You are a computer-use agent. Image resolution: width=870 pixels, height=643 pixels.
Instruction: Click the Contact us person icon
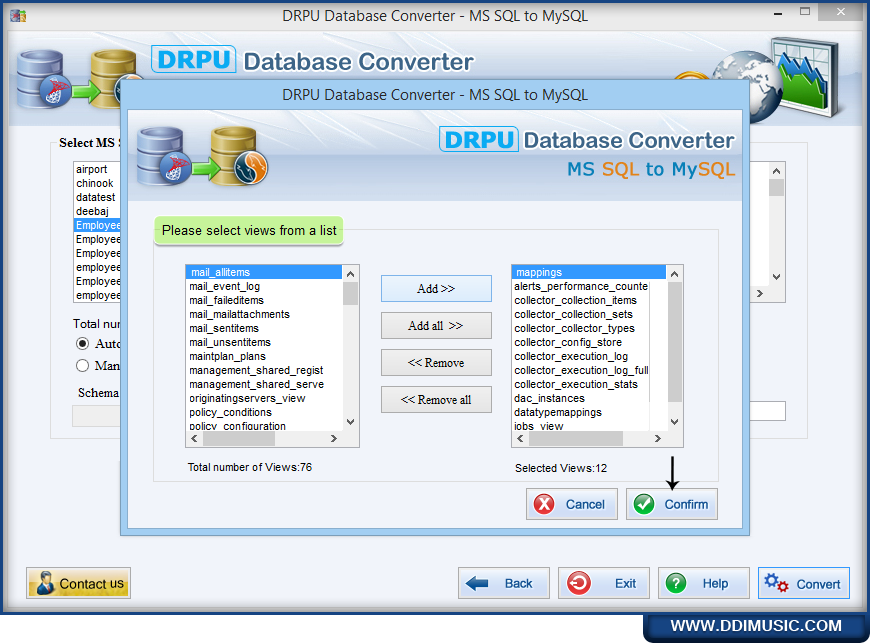coord(44,583)
